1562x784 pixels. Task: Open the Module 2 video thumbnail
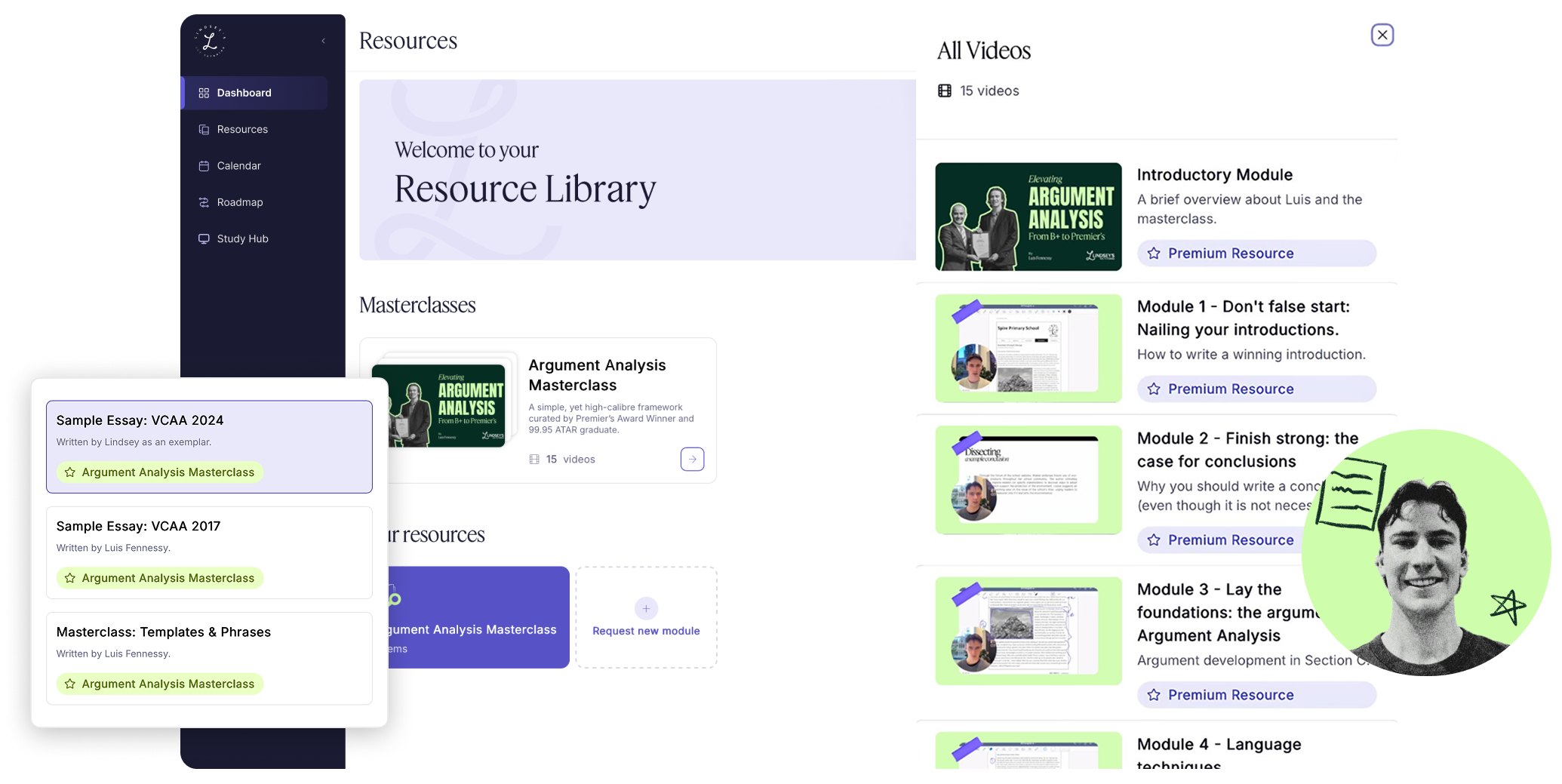point(1029,480)
